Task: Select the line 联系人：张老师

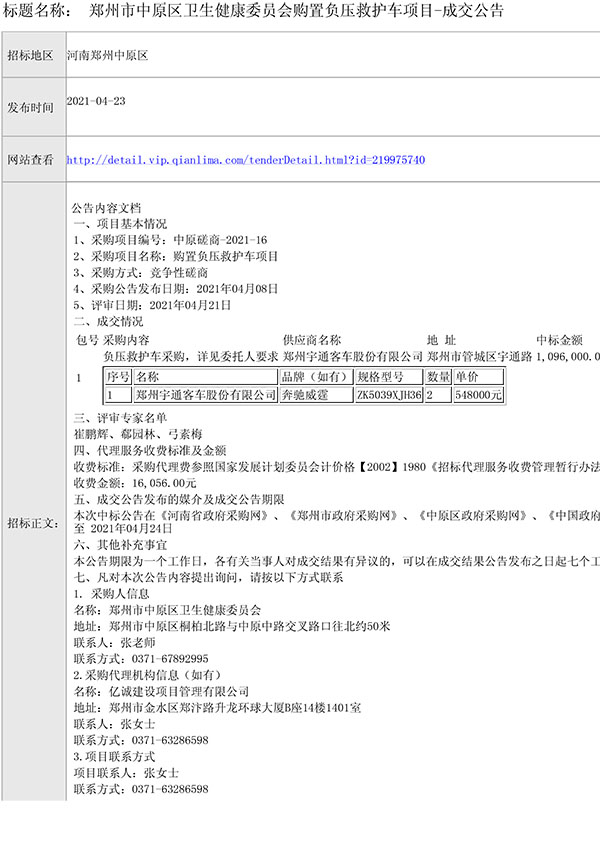Action: point(114,643)
